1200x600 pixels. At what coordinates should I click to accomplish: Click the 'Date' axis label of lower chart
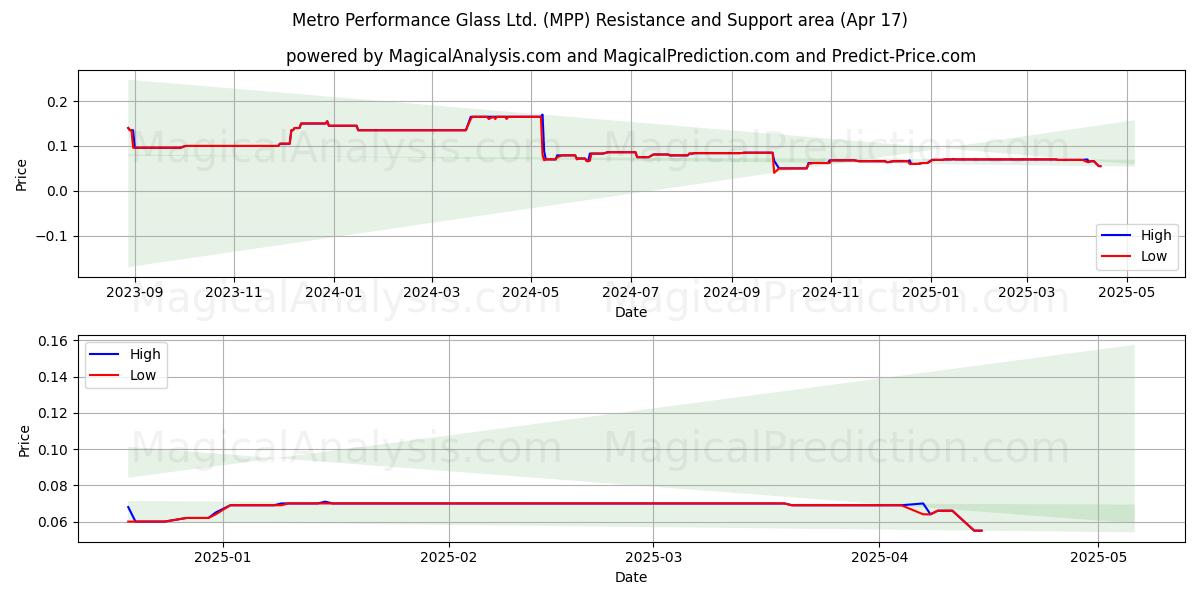pyautogui.click(x=631, y=577)
